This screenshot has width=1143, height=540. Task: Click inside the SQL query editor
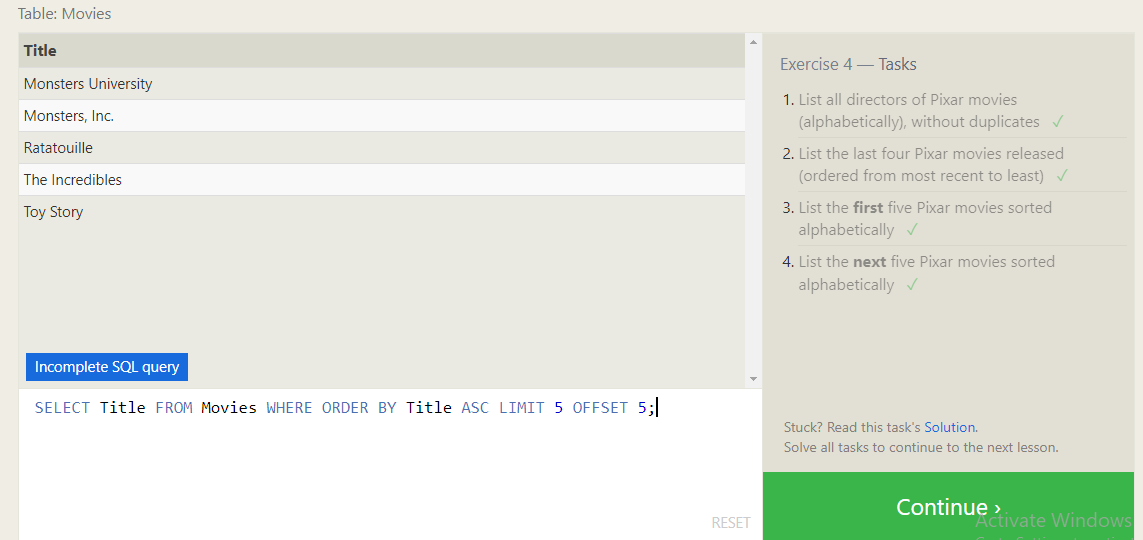click(390, 464)
